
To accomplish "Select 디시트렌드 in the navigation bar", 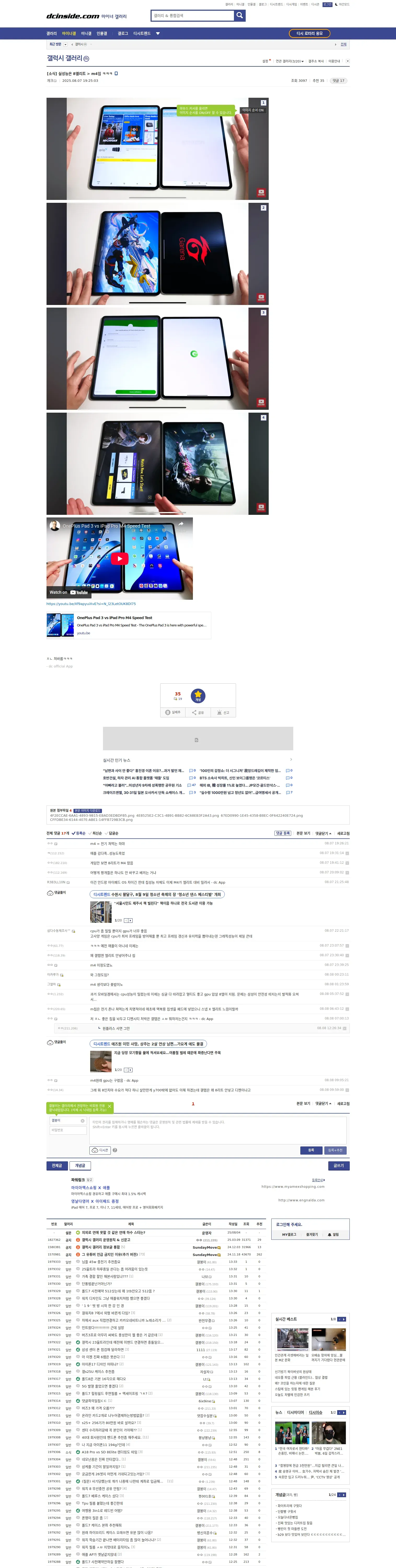I will point(142,33).
